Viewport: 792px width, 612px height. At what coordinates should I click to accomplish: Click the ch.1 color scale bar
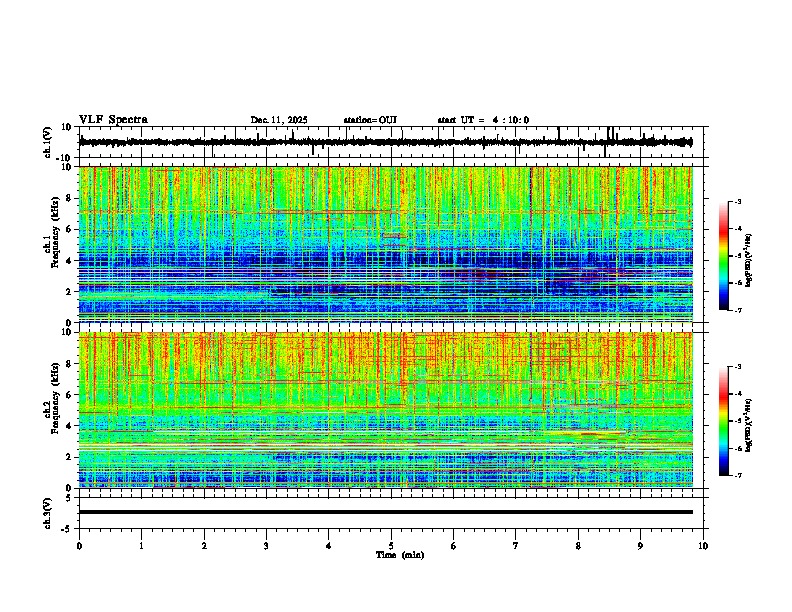tap(723, 255)
